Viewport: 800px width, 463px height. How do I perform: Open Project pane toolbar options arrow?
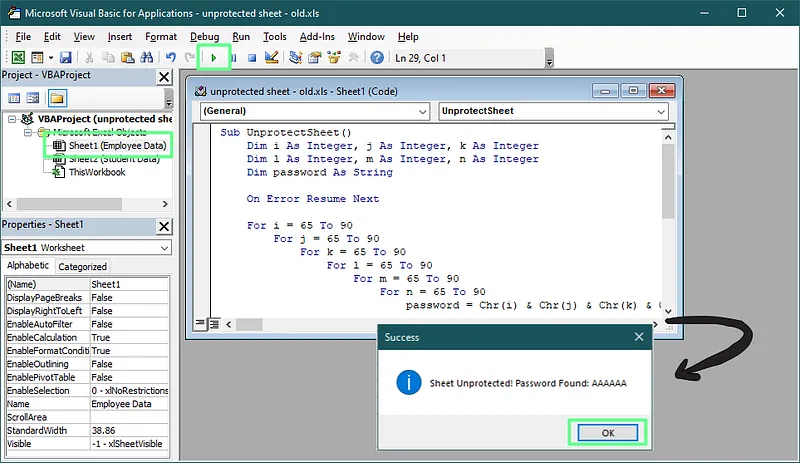(169, 99)
